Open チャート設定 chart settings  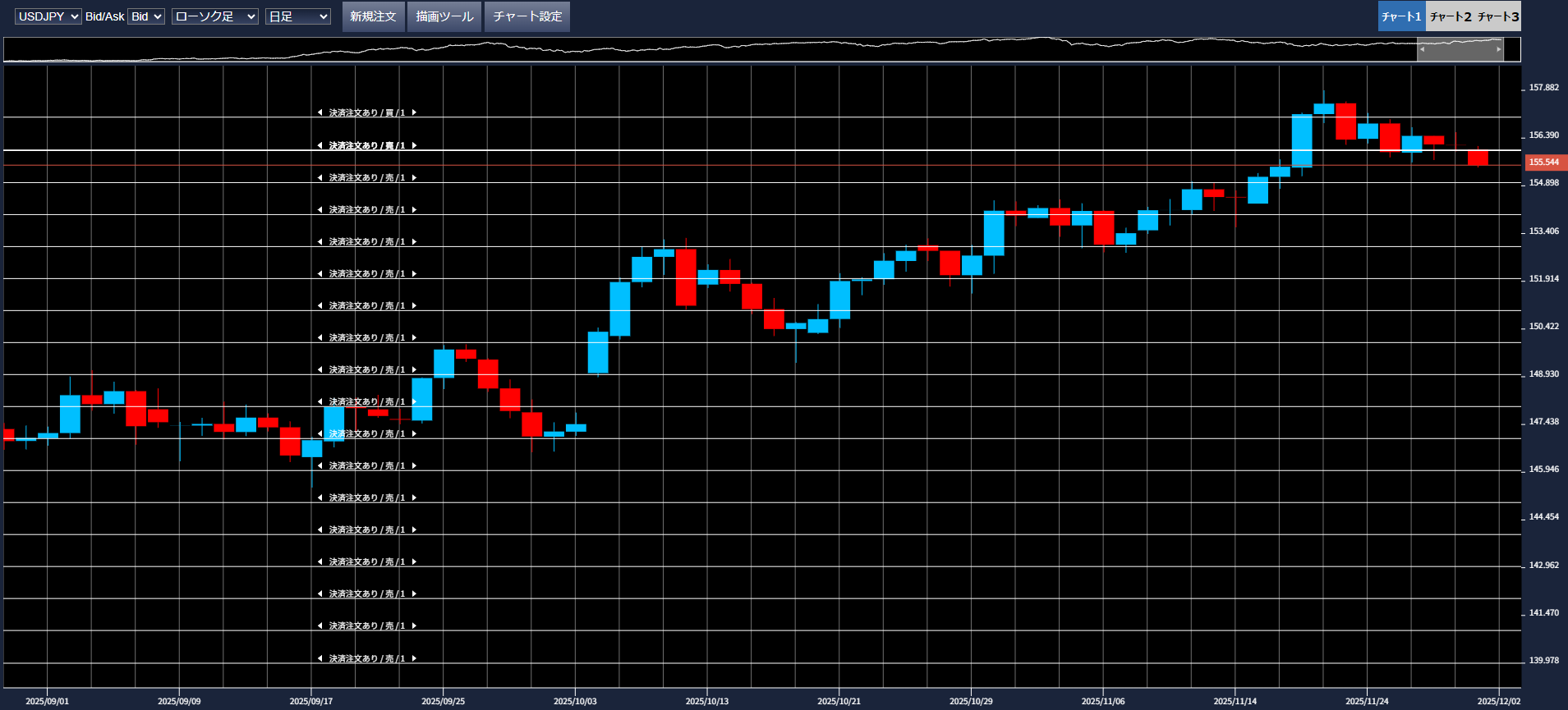(x=527, y=16)
